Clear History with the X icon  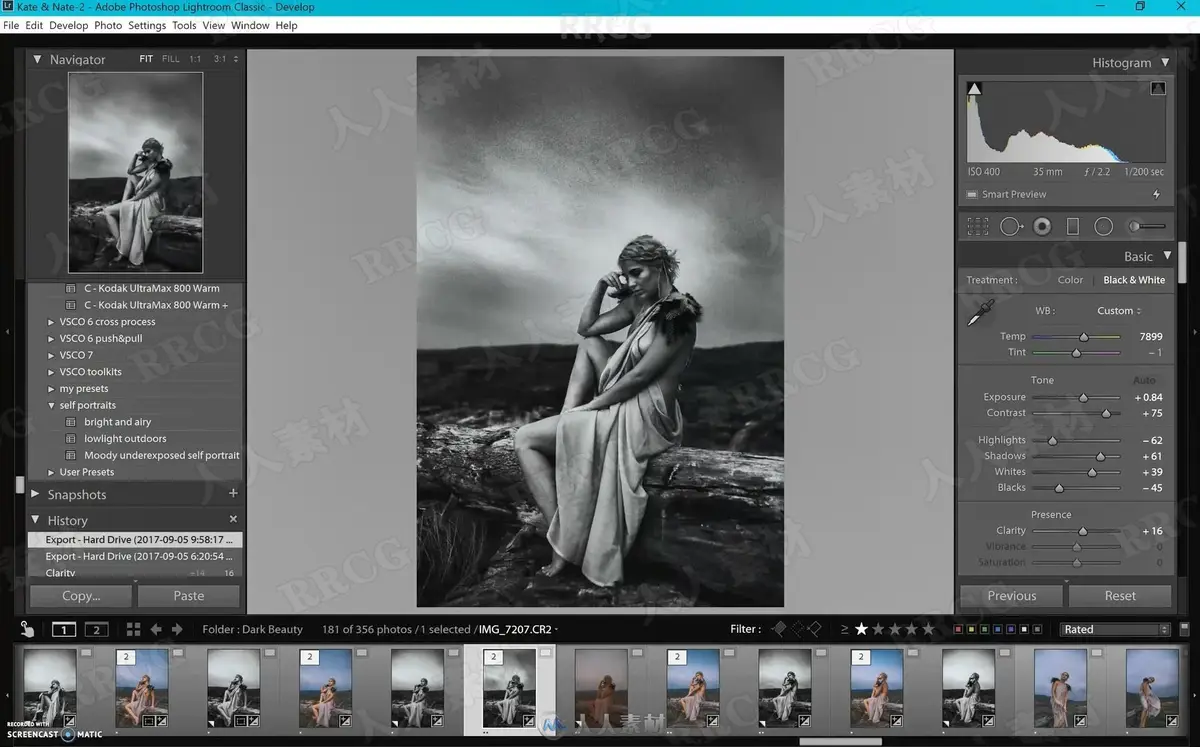pos(233,520)
